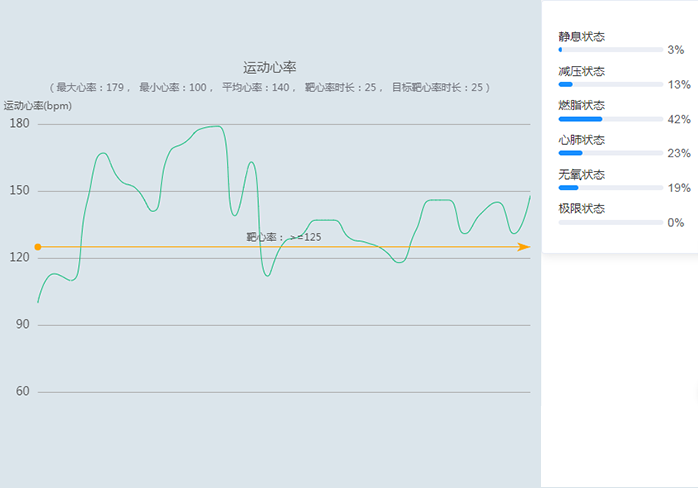The width and height of the screenshot is (698, 488).
Task: Click the orange arrowhead ending the target line
Action: [525, 246]
